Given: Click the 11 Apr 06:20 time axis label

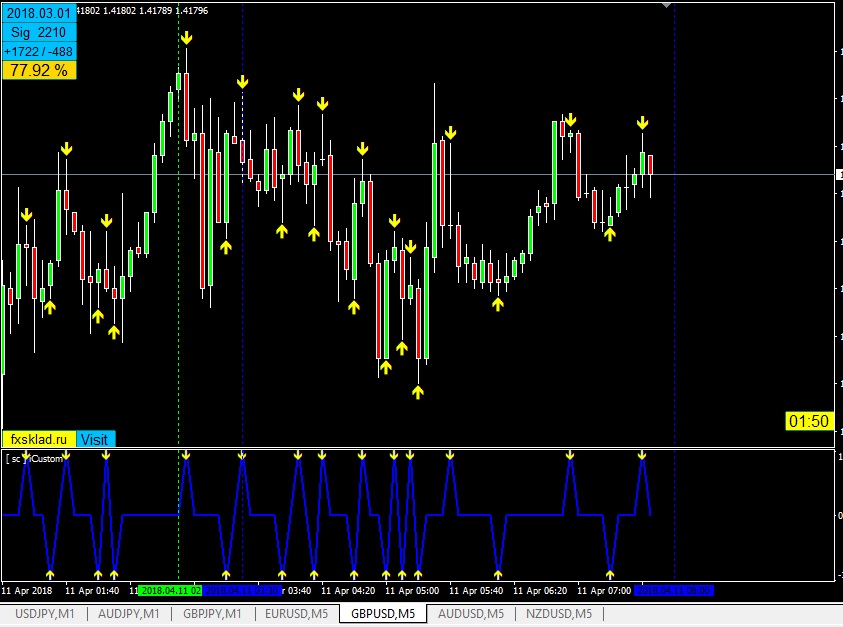Looking at the screenshot, I should [540, 590].
